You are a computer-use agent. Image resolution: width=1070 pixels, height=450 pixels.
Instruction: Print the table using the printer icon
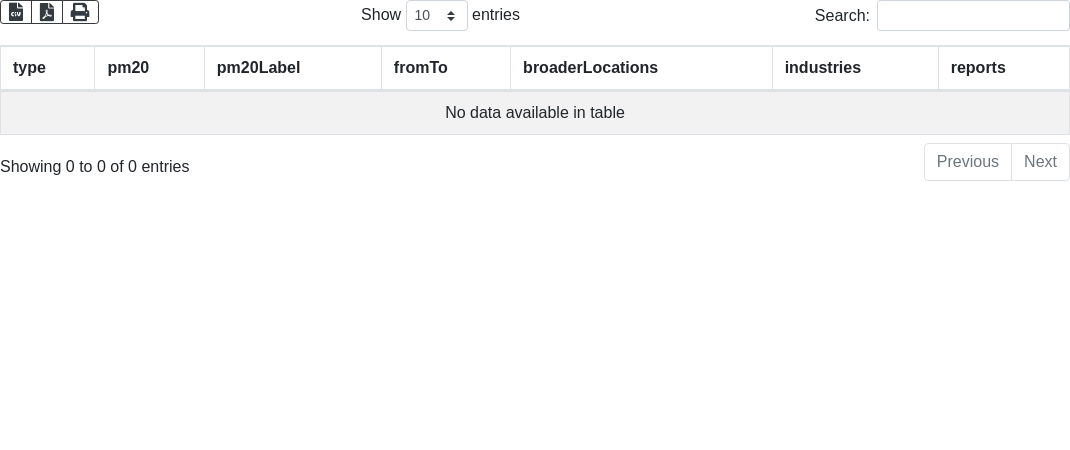coord(80,12)
